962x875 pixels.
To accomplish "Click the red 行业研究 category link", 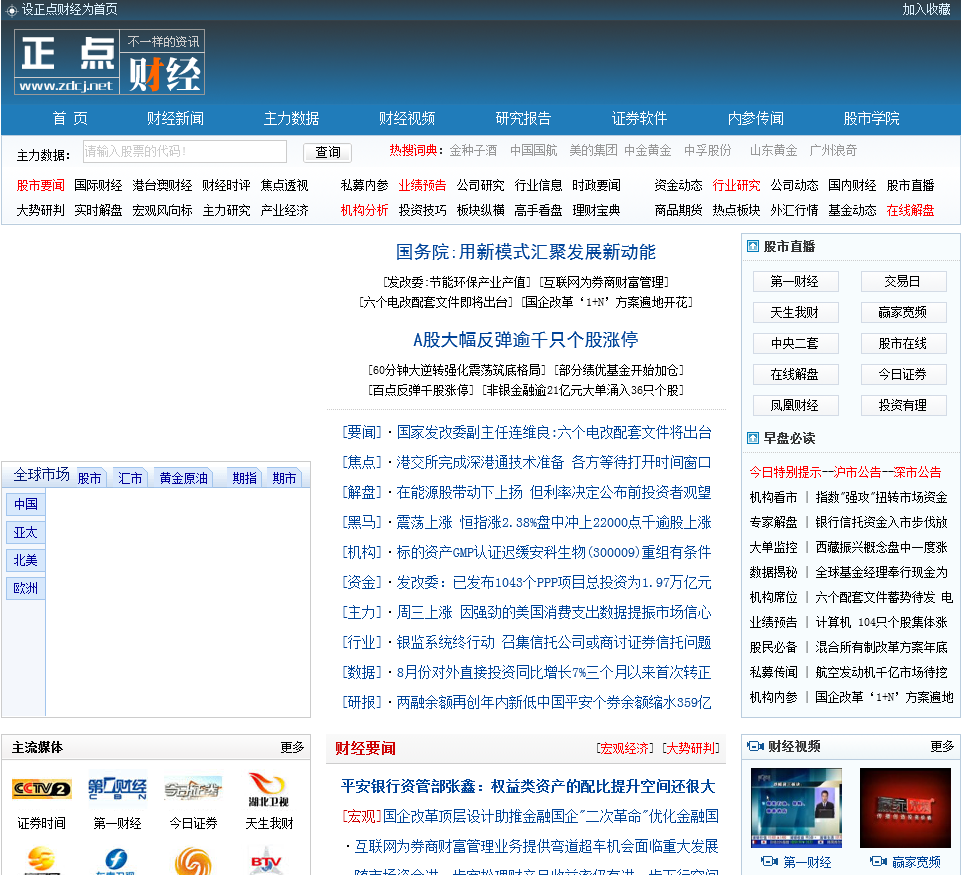I will [736, 185].
